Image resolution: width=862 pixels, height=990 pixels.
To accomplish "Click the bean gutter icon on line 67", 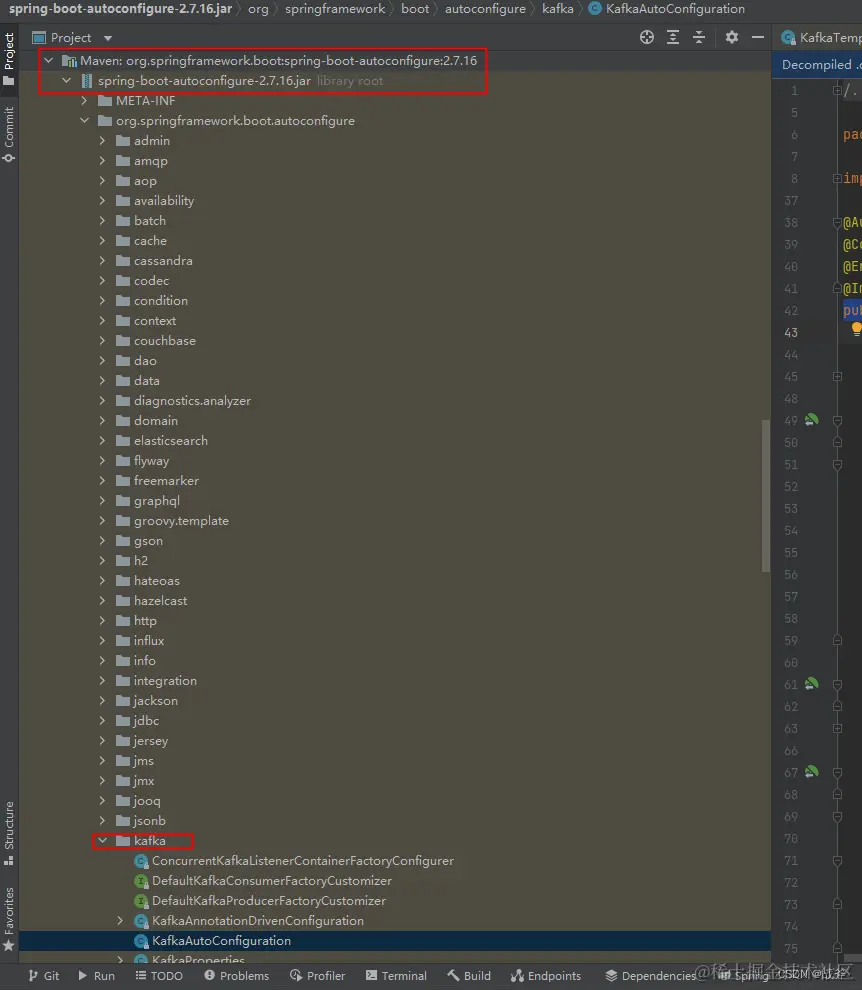I will [811, 772].
